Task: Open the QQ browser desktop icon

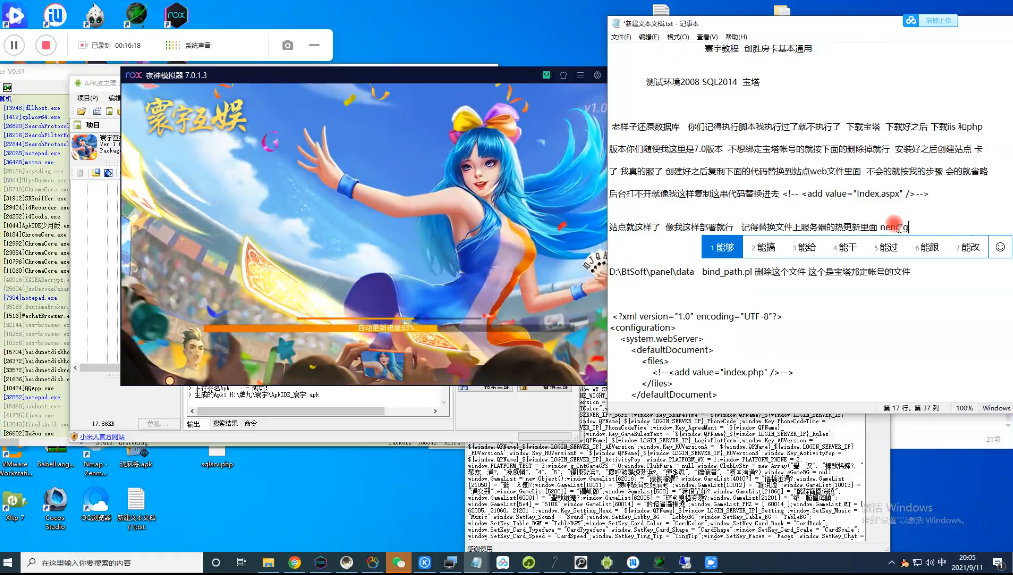Action: 96,504
